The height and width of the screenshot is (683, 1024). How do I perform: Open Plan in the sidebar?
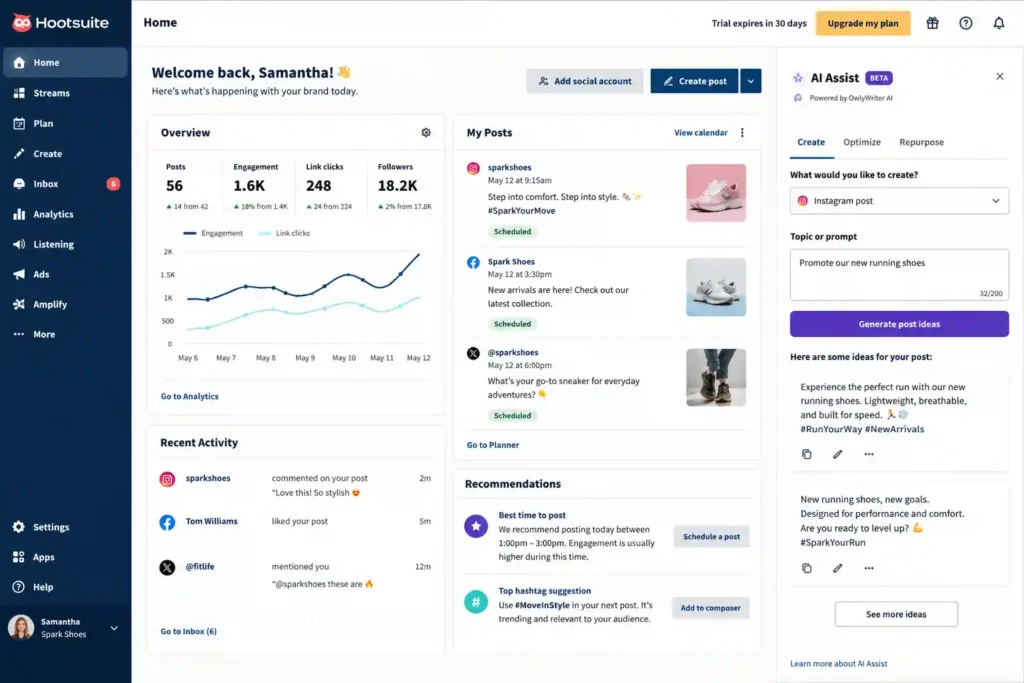[x=65, y=123]
